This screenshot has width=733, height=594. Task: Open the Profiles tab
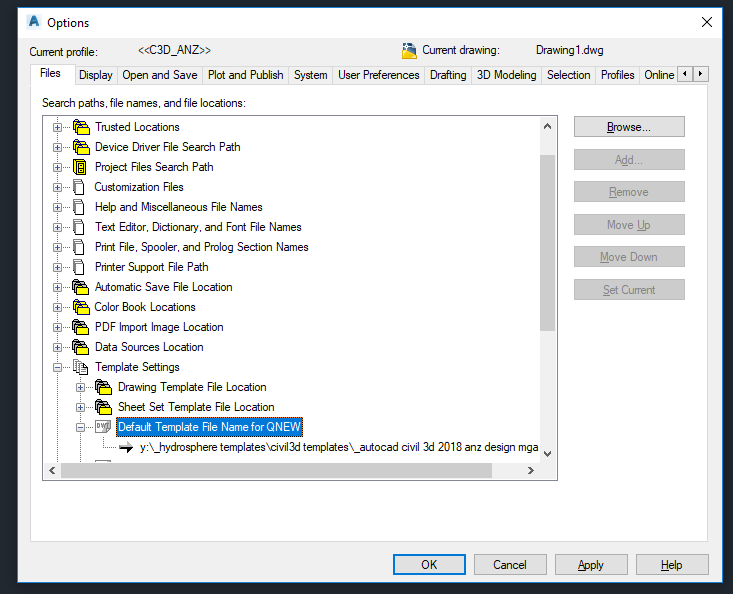(618, 75)
